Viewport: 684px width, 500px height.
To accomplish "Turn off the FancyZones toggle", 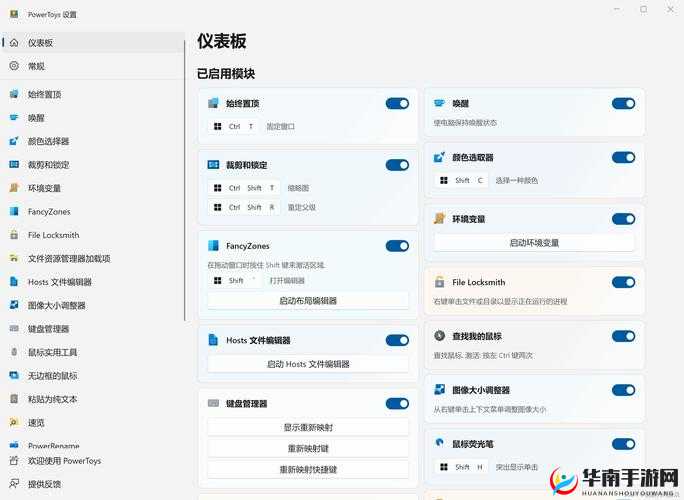I will 397,246.
